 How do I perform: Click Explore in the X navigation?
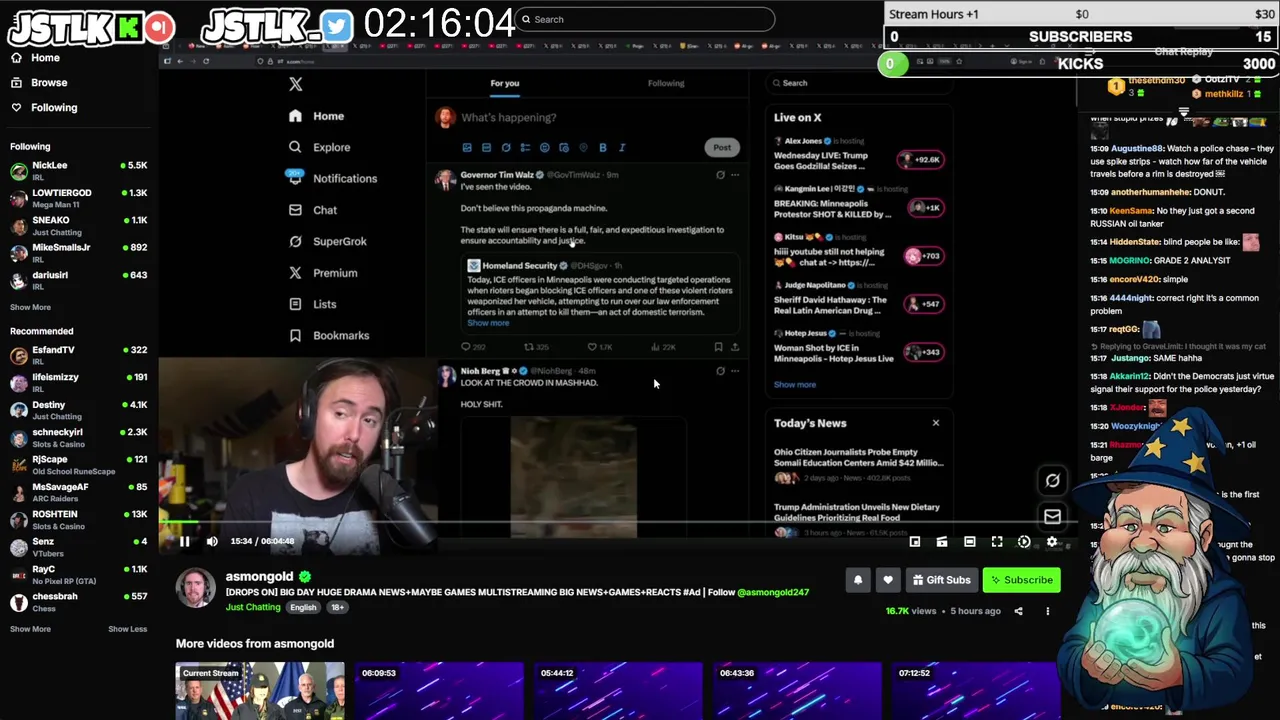320,147
